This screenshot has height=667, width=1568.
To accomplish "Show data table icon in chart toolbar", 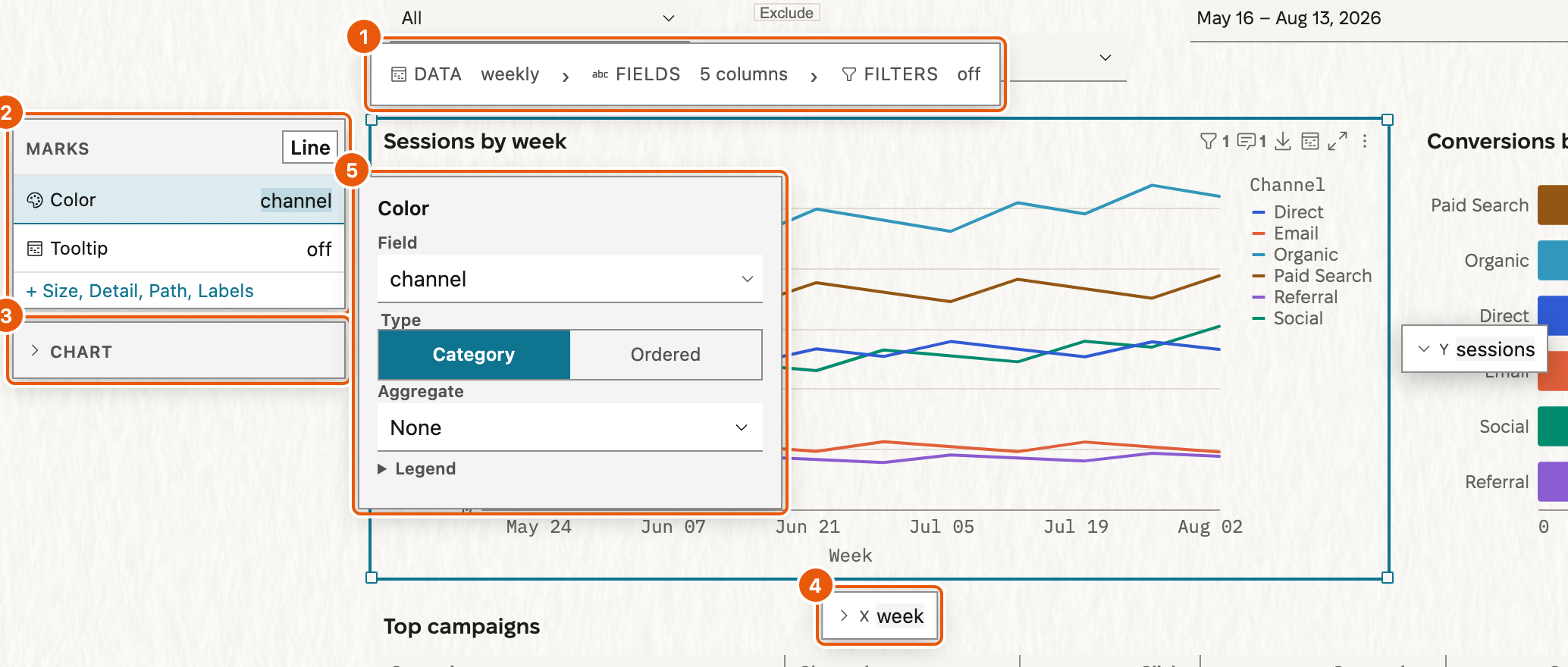I will 1310,141.
